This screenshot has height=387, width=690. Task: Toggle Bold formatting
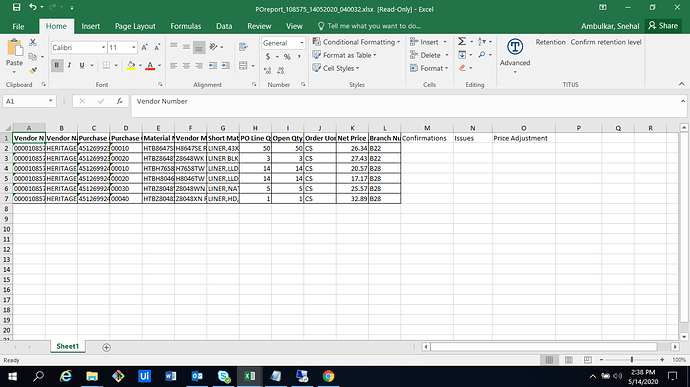point(56,66)
